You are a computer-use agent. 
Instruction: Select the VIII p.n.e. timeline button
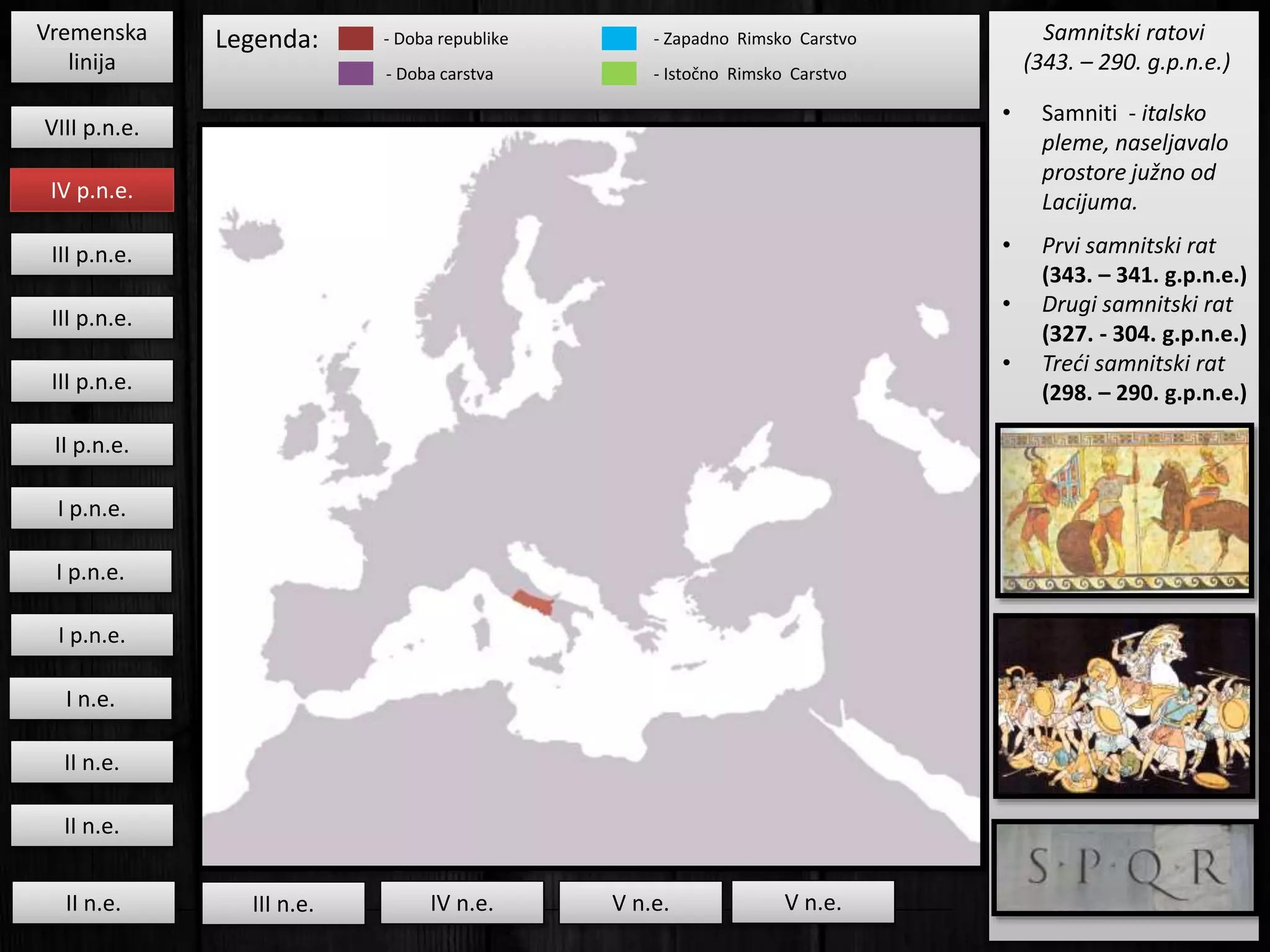point(92,128)
